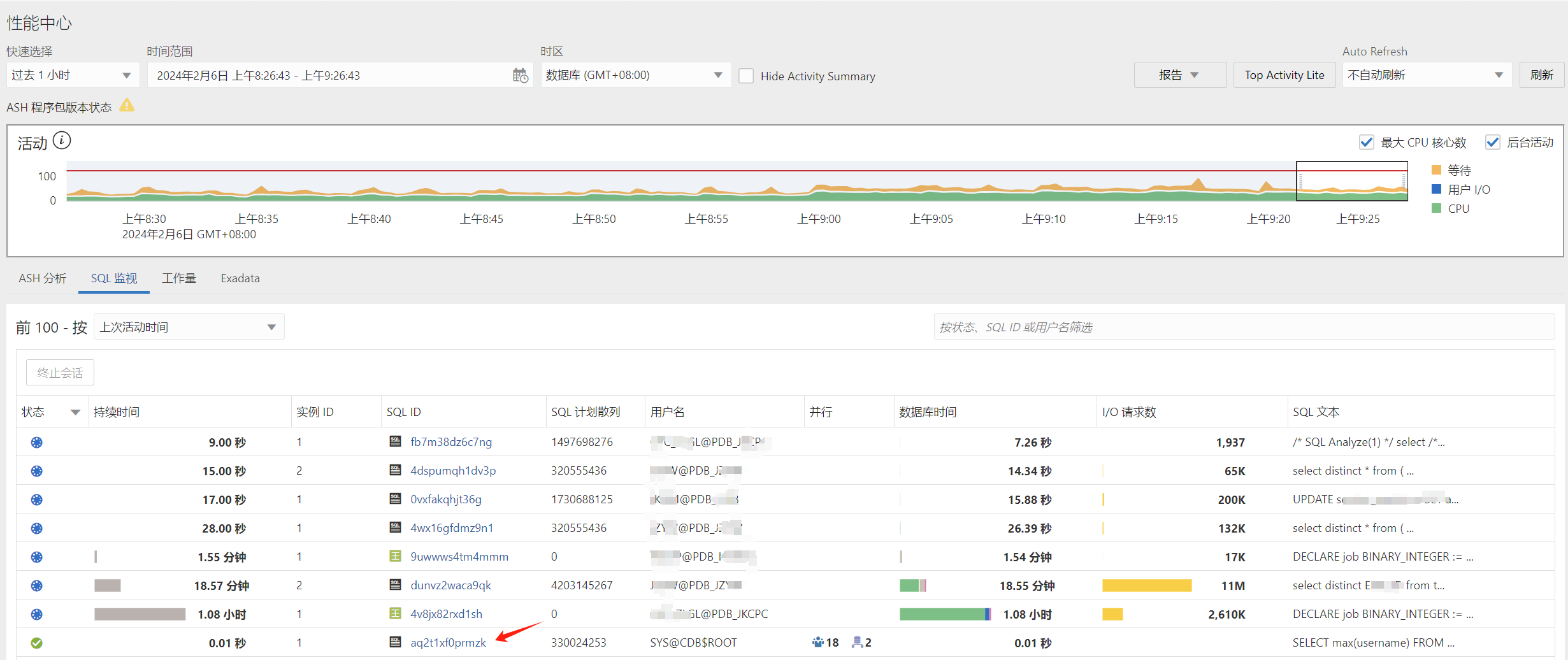The height and width of the screenshot is (660, 1568).
Task: Expand the 报告 dropdown button
Action: tap(1180, 75)
